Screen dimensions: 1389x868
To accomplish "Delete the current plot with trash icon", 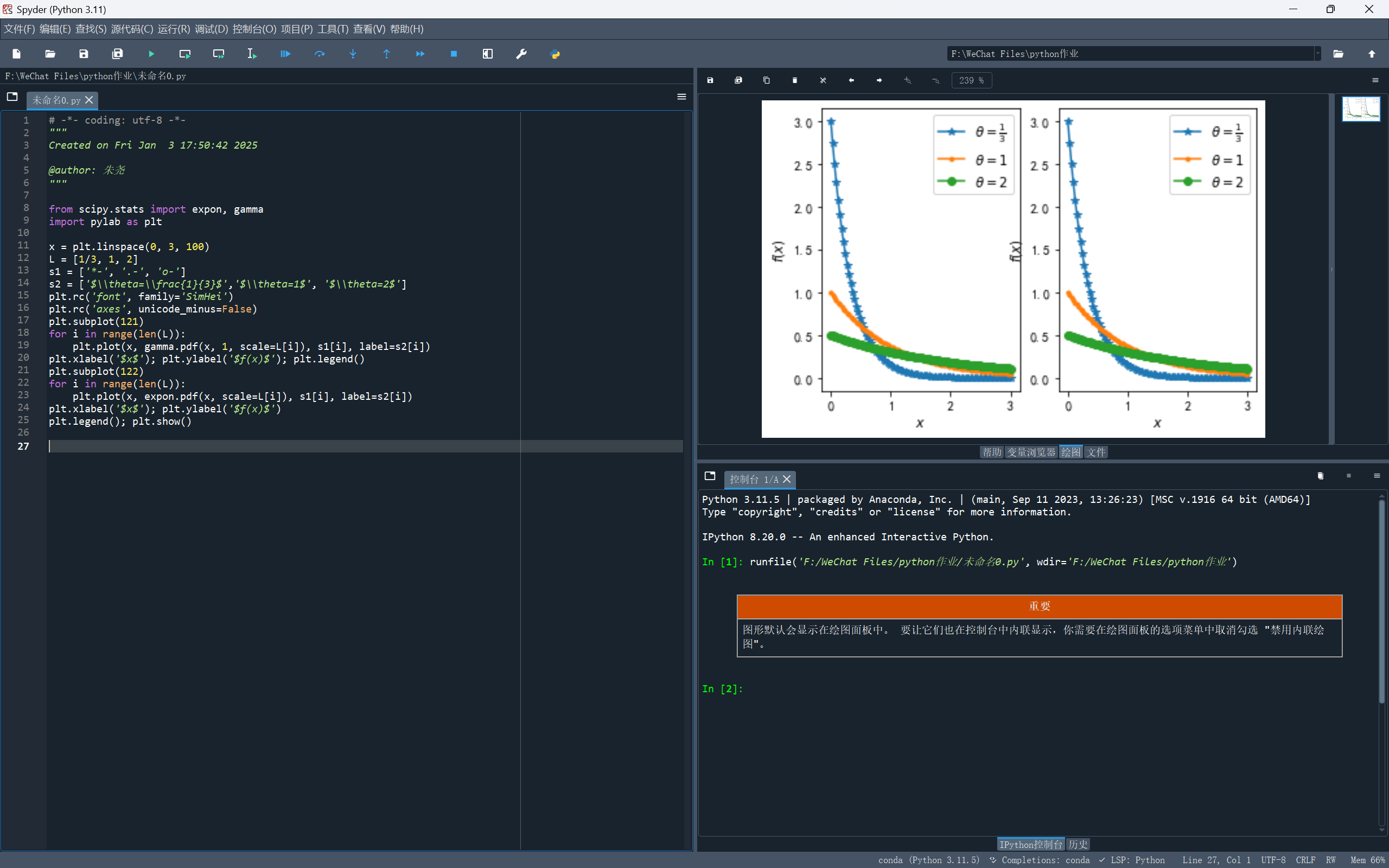I will pos(795,80).
